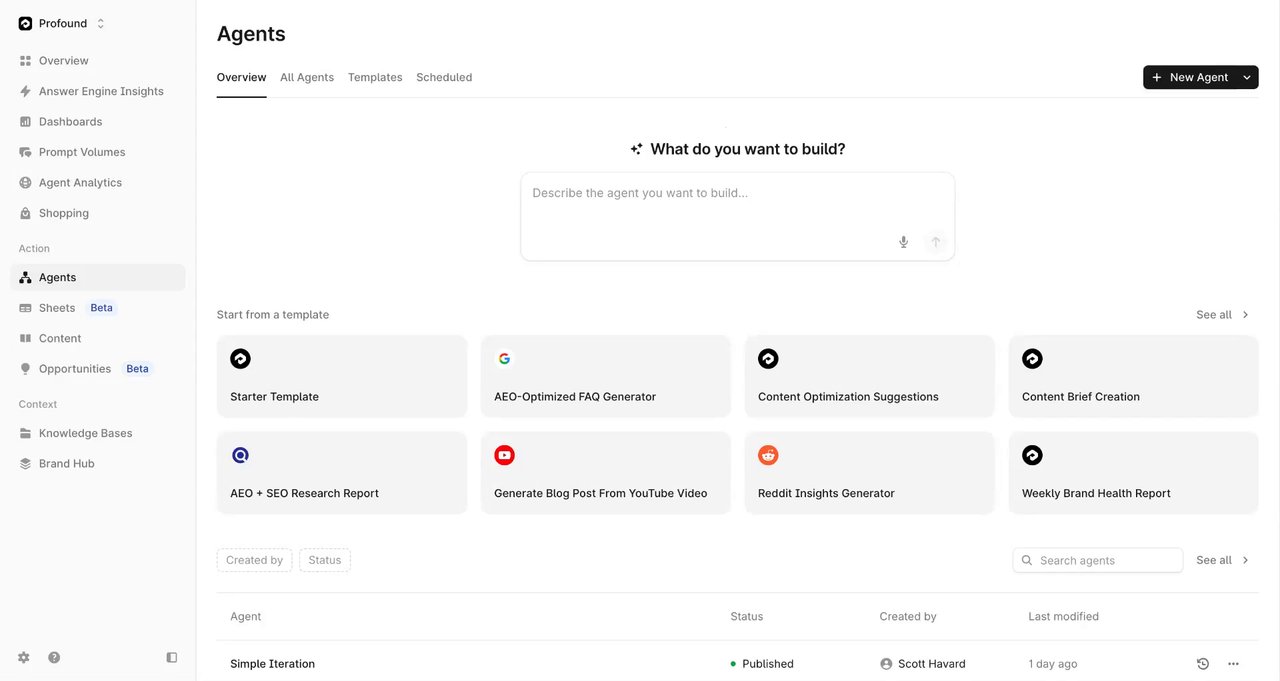
Task: Open the Created by filter
Action: click(x=254, y=560)
